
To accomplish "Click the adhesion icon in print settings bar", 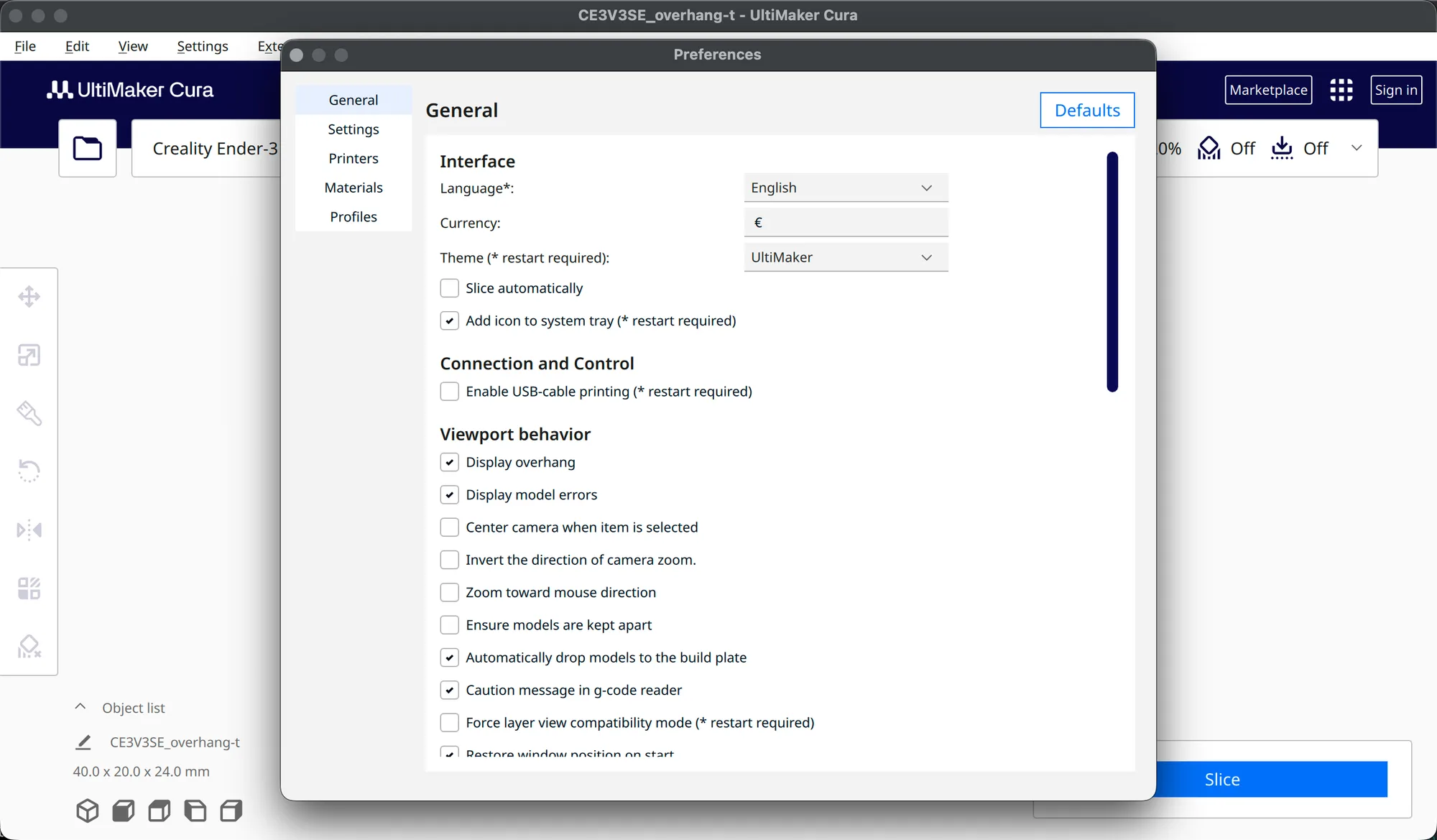I will coord(1282,148).
